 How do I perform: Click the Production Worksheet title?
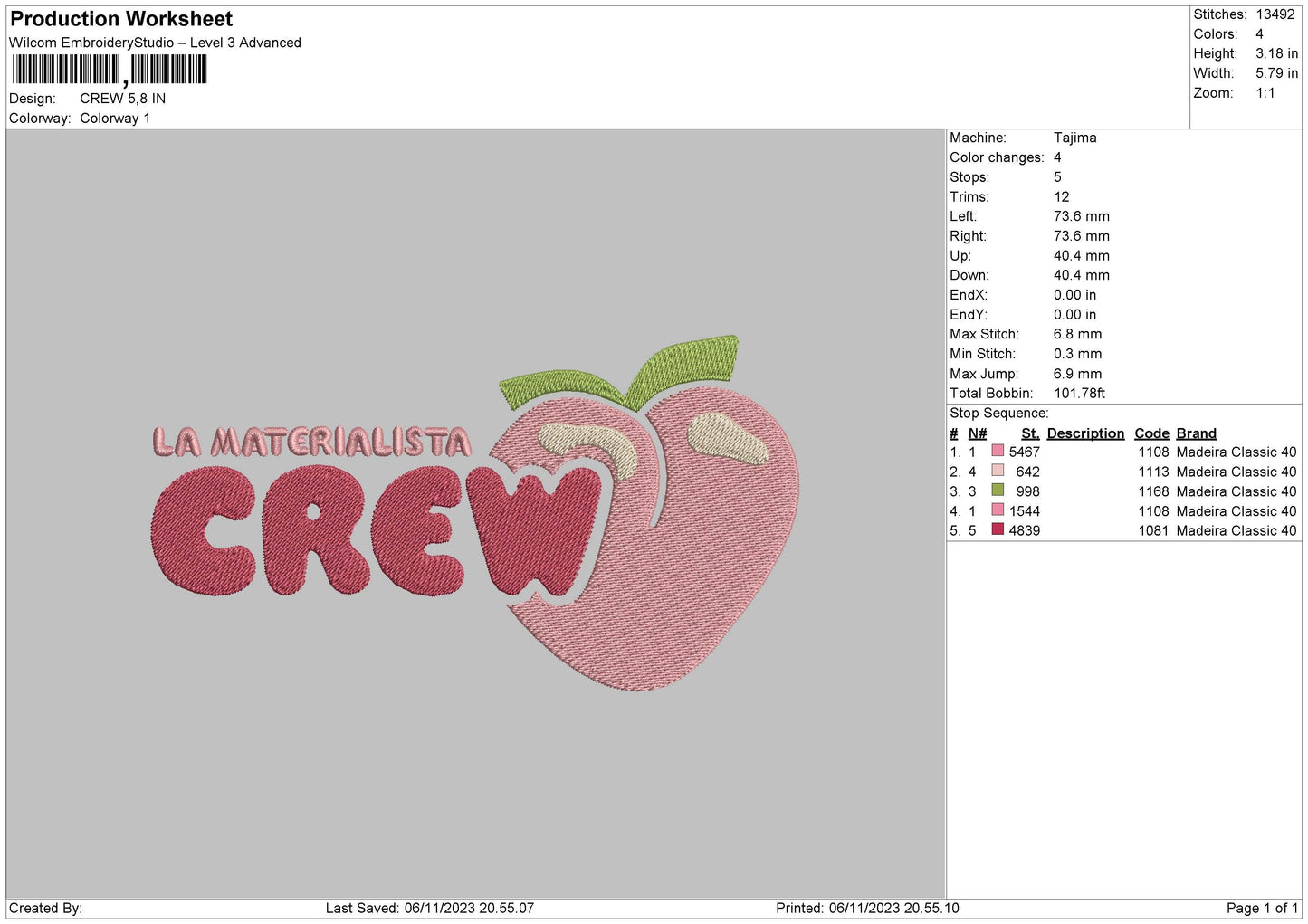[120, 19]
